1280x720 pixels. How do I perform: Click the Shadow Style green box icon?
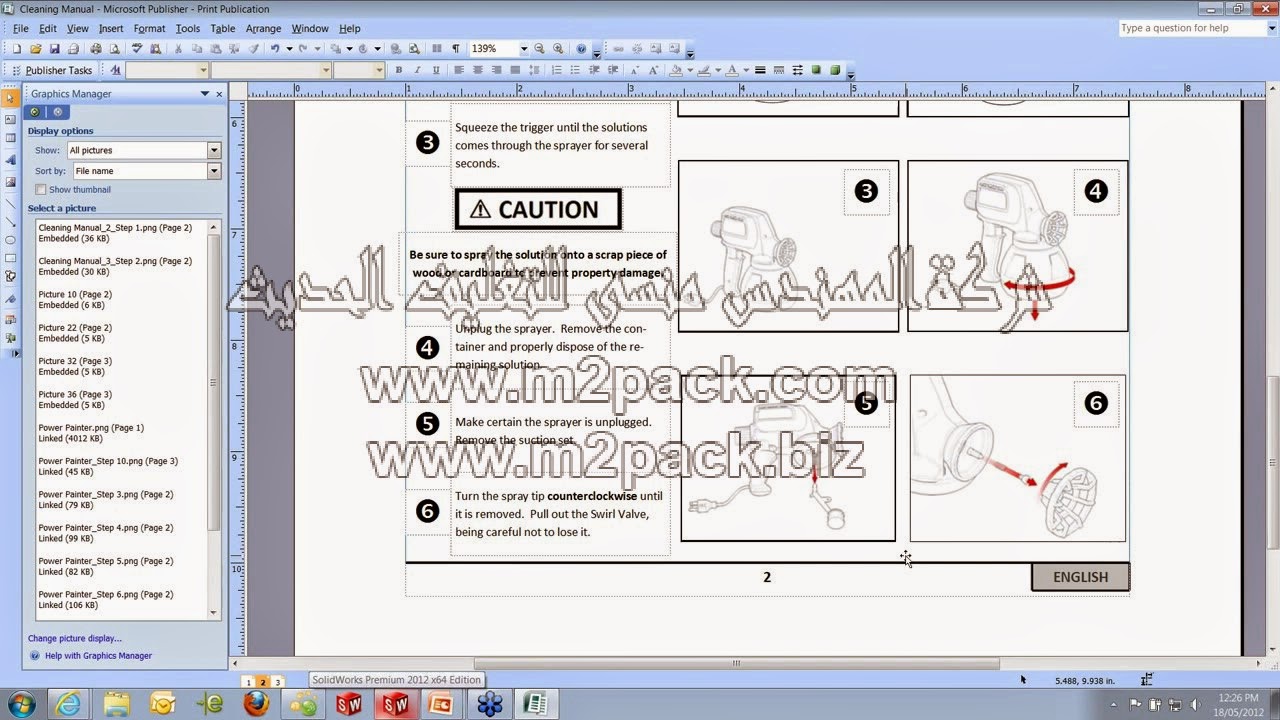(816, 70)
